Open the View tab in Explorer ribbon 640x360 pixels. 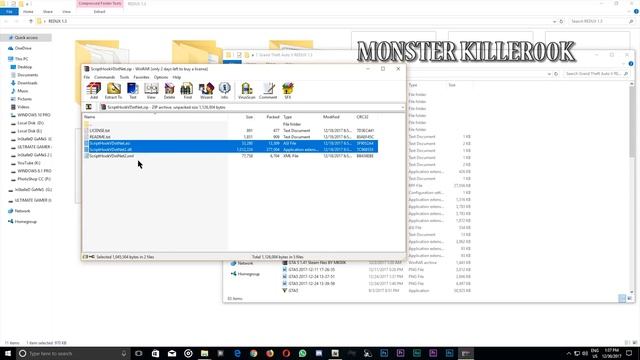point(66,11)
